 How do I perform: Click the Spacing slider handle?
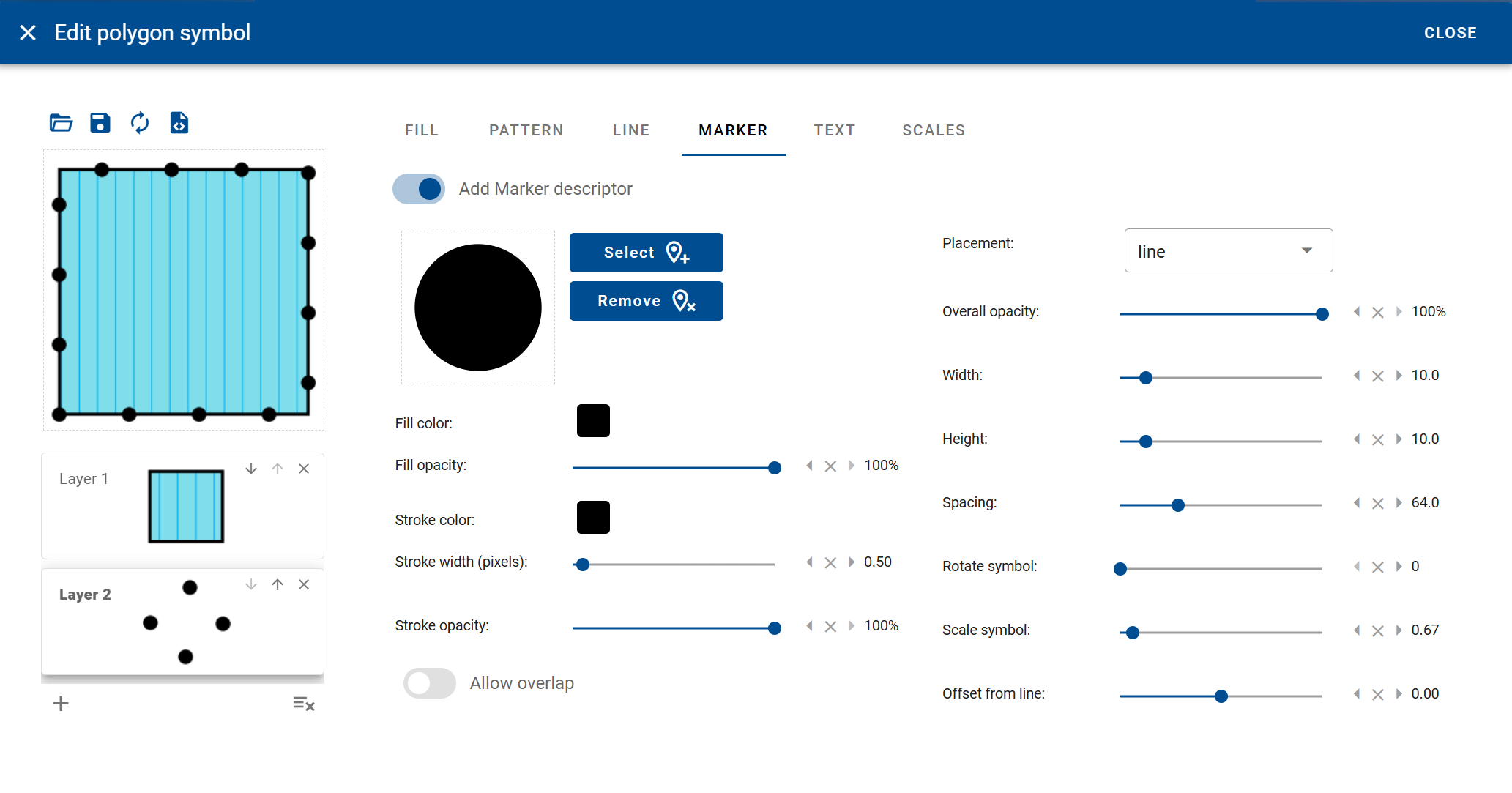(1178, 505)
